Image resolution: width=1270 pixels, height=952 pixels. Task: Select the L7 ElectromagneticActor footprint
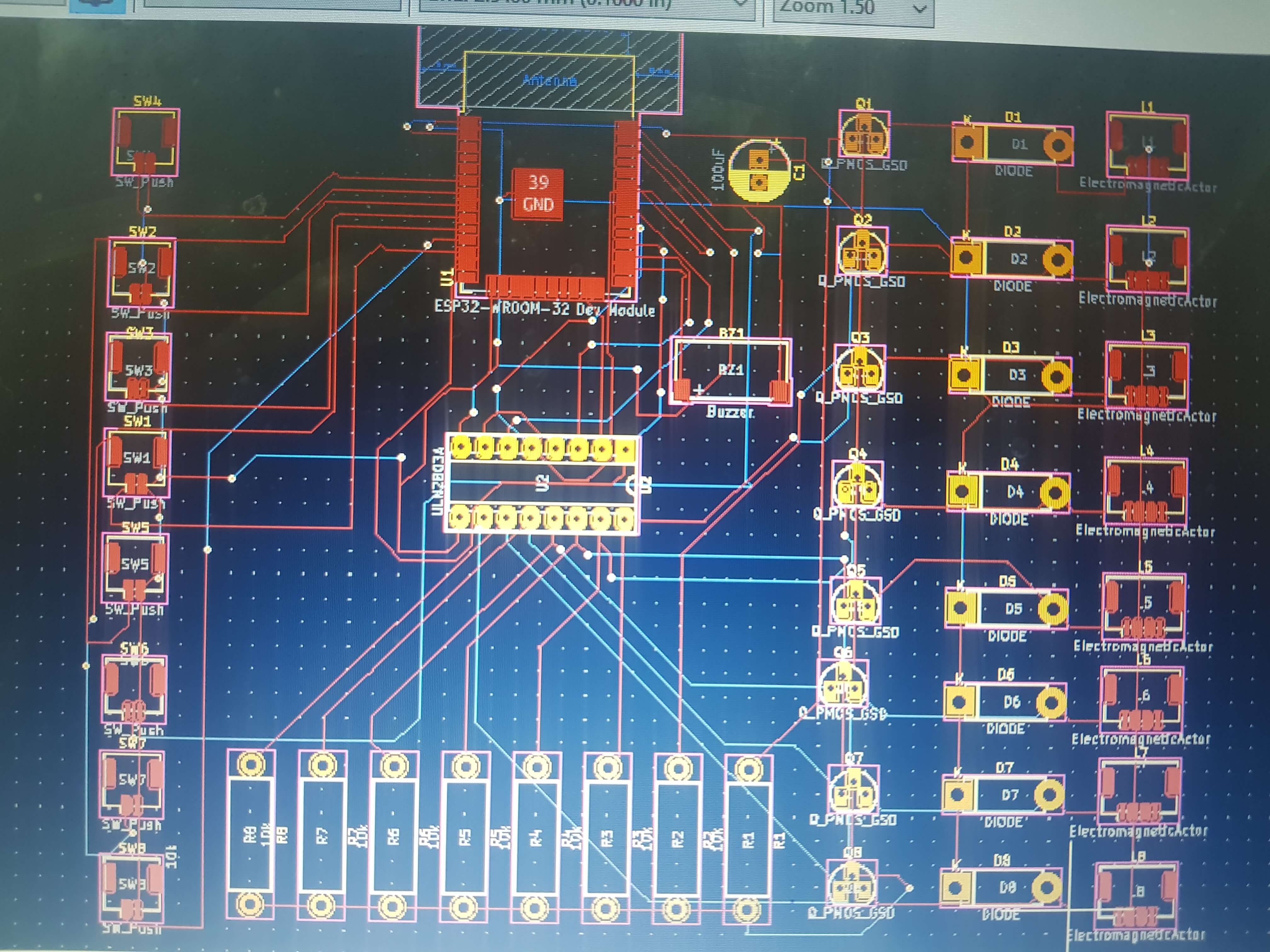[x=1140, y=791]
